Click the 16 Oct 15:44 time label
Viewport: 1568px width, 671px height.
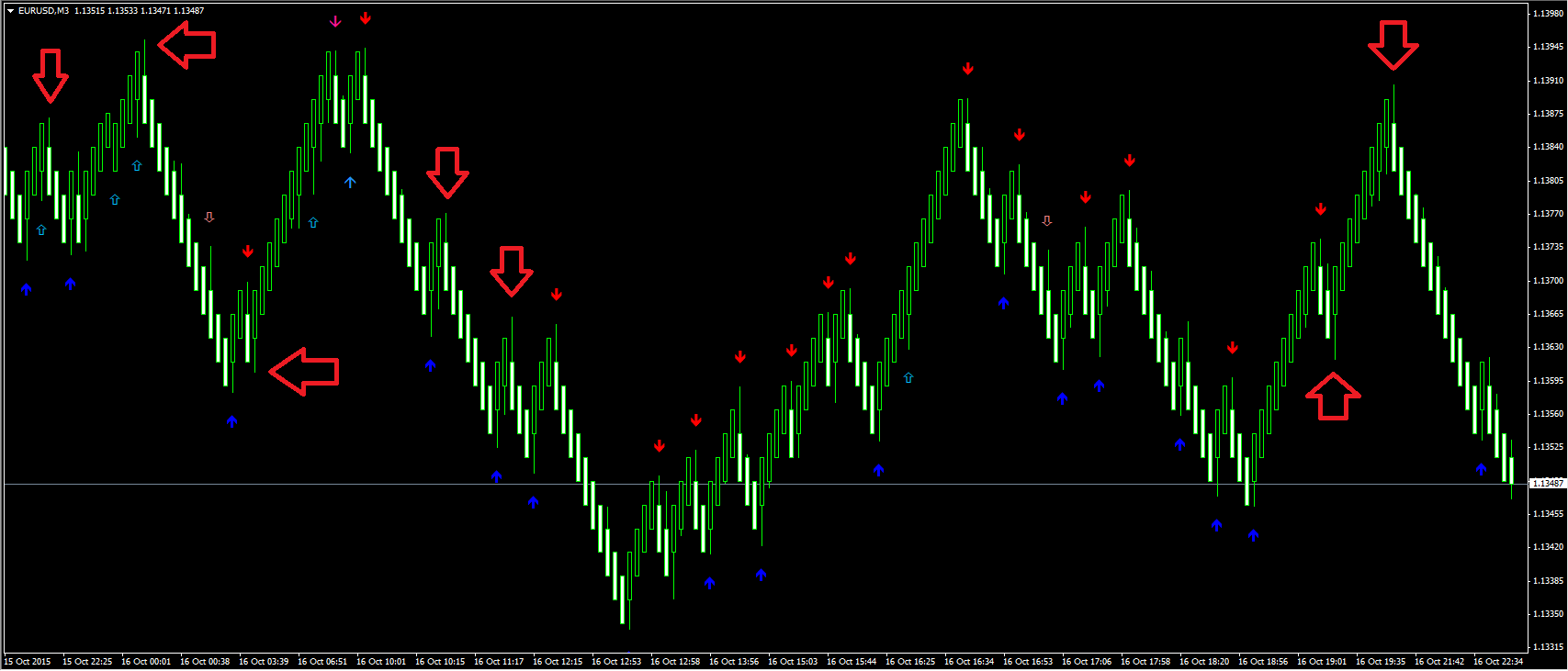tap(852, 662)
